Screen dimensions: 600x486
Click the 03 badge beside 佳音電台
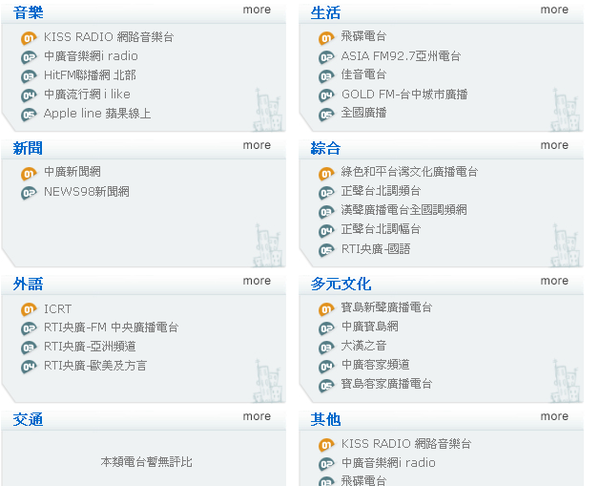(x=326, y=76)
